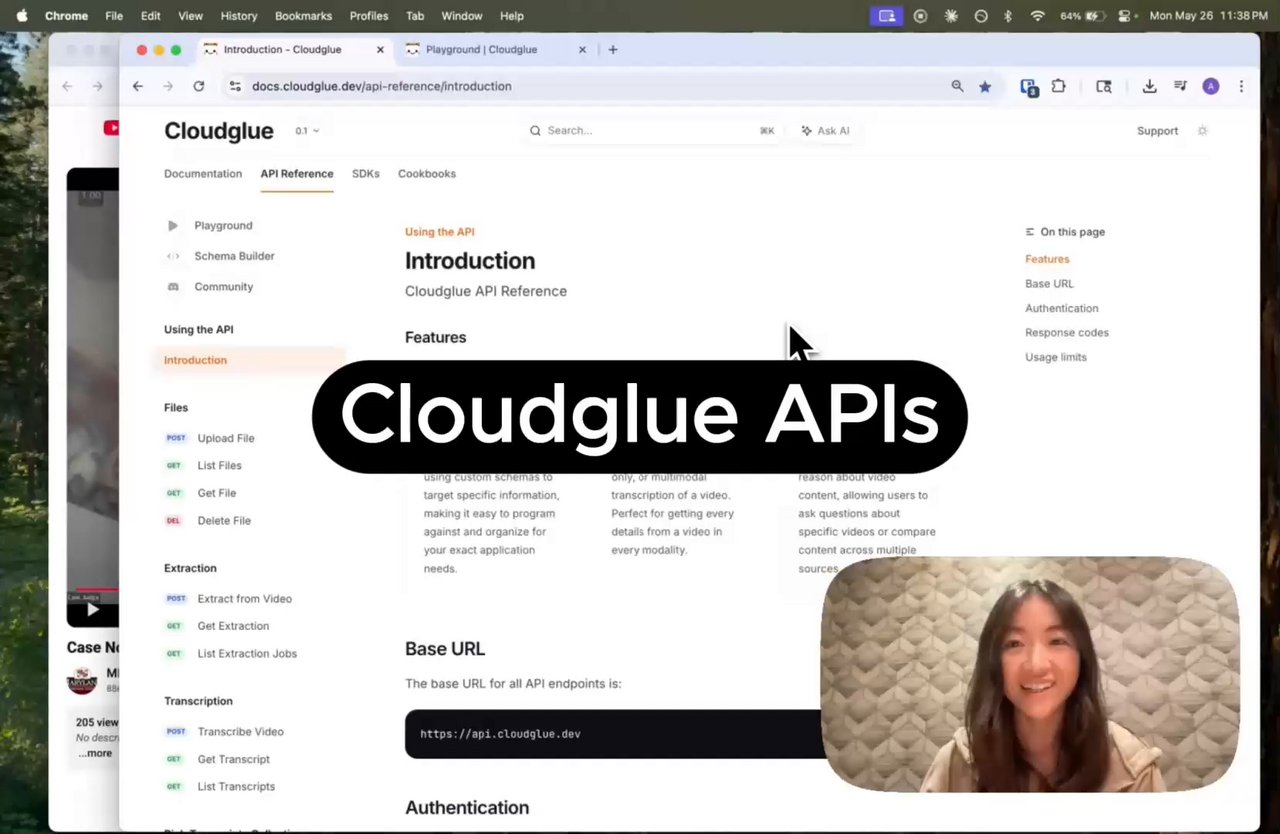Click the Search docs field
1280x834 pixels.
click(652, 131)
